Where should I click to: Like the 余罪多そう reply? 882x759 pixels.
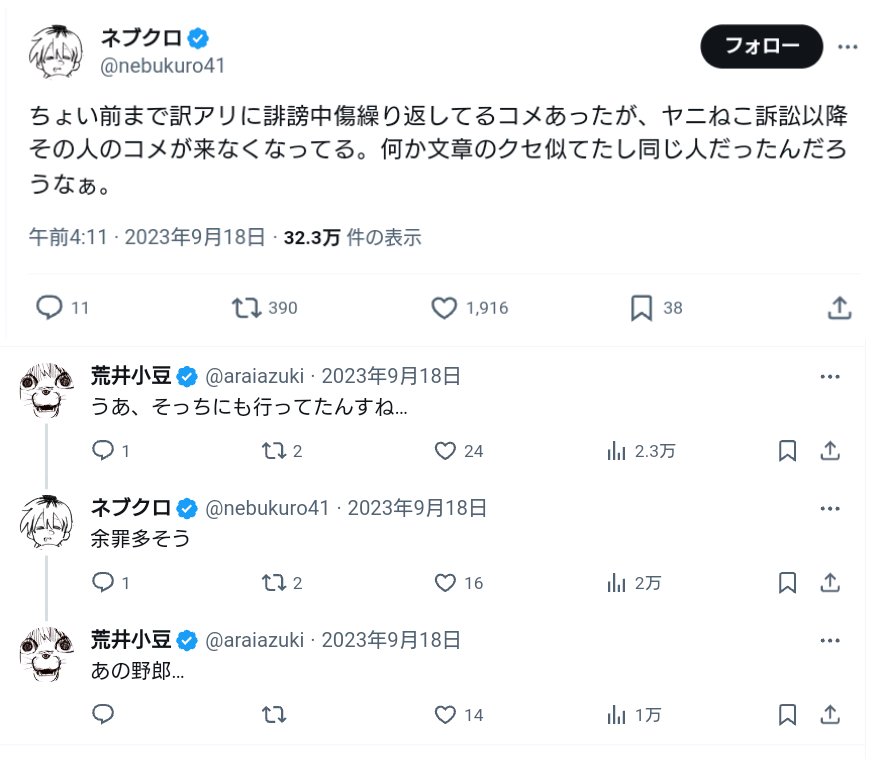point(446,583)
